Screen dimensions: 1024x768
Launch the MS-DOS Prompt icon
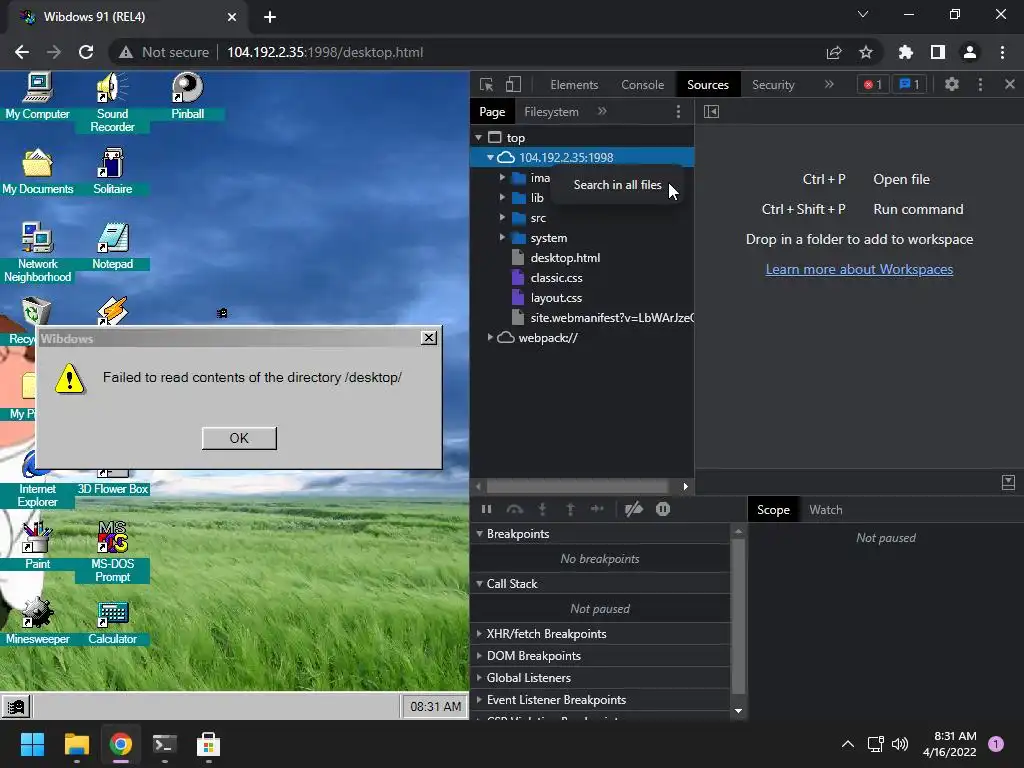click(112, 552)
